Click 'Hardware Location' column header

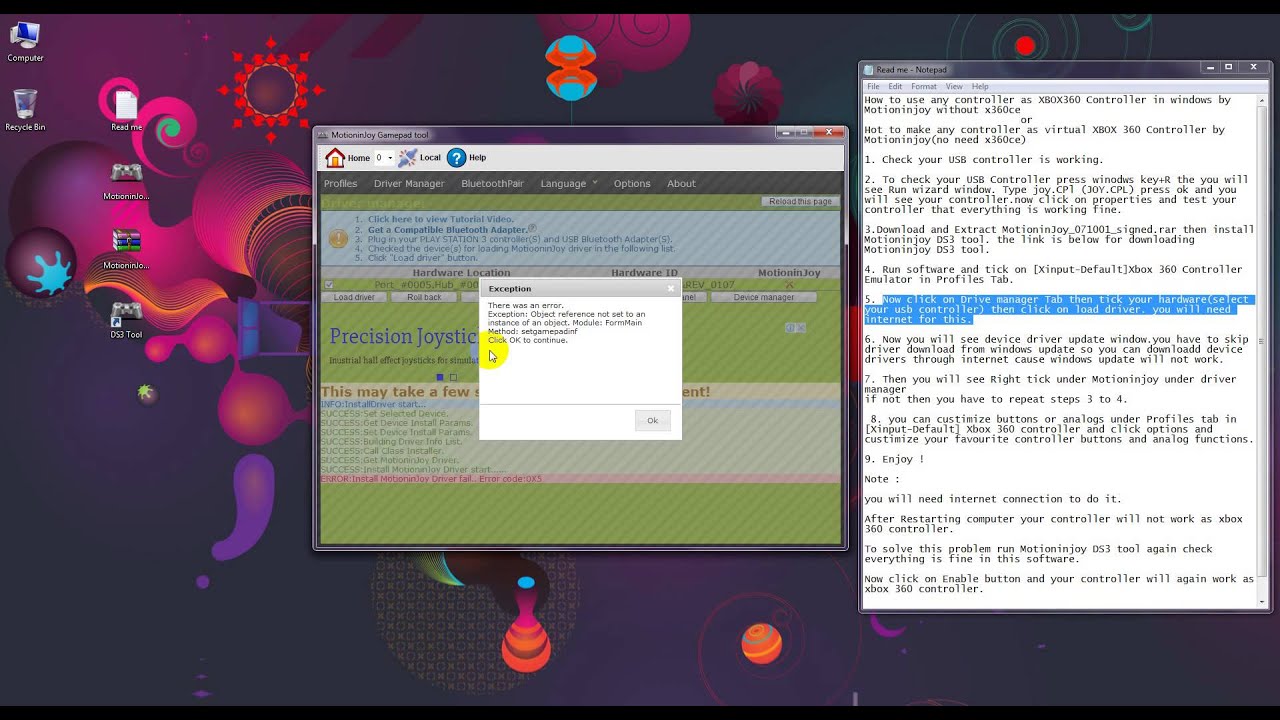click(x=461, y=272)
